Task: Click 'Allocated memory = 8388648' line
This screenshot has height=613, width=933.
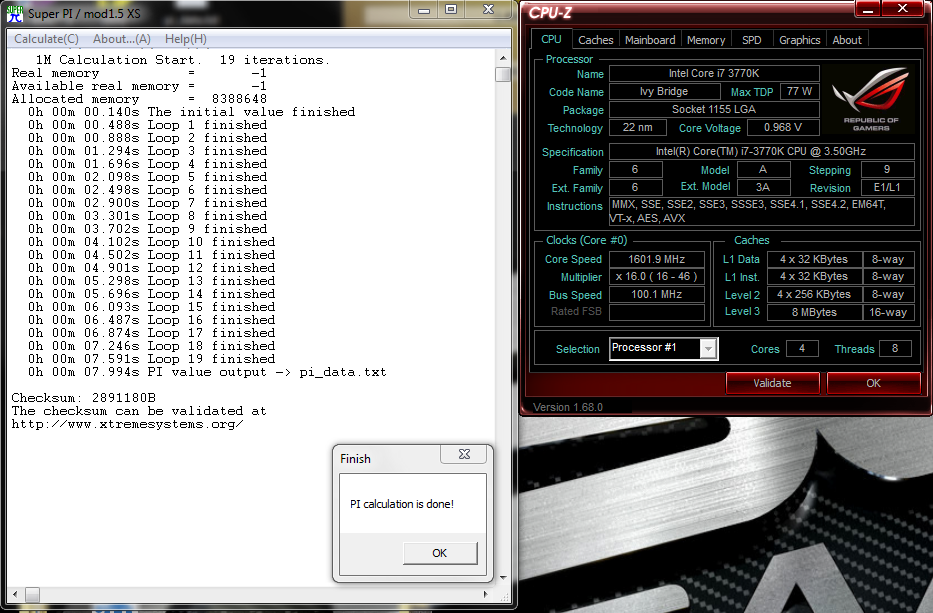Action: pyautogui.click(x=139, y=99)
